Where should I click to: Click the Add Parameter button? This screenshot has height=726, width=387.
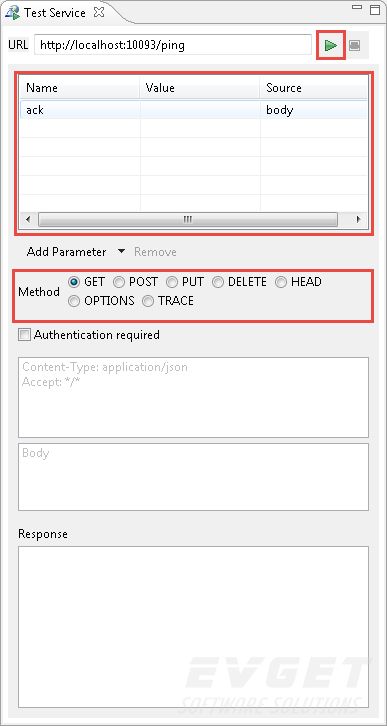point(66,252)
